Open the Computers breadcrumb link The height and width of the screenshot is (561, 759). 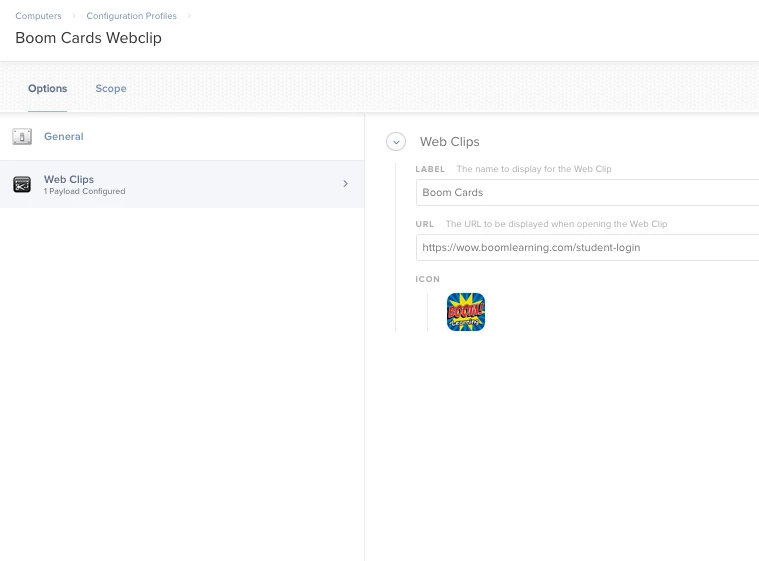pos(38,16)
